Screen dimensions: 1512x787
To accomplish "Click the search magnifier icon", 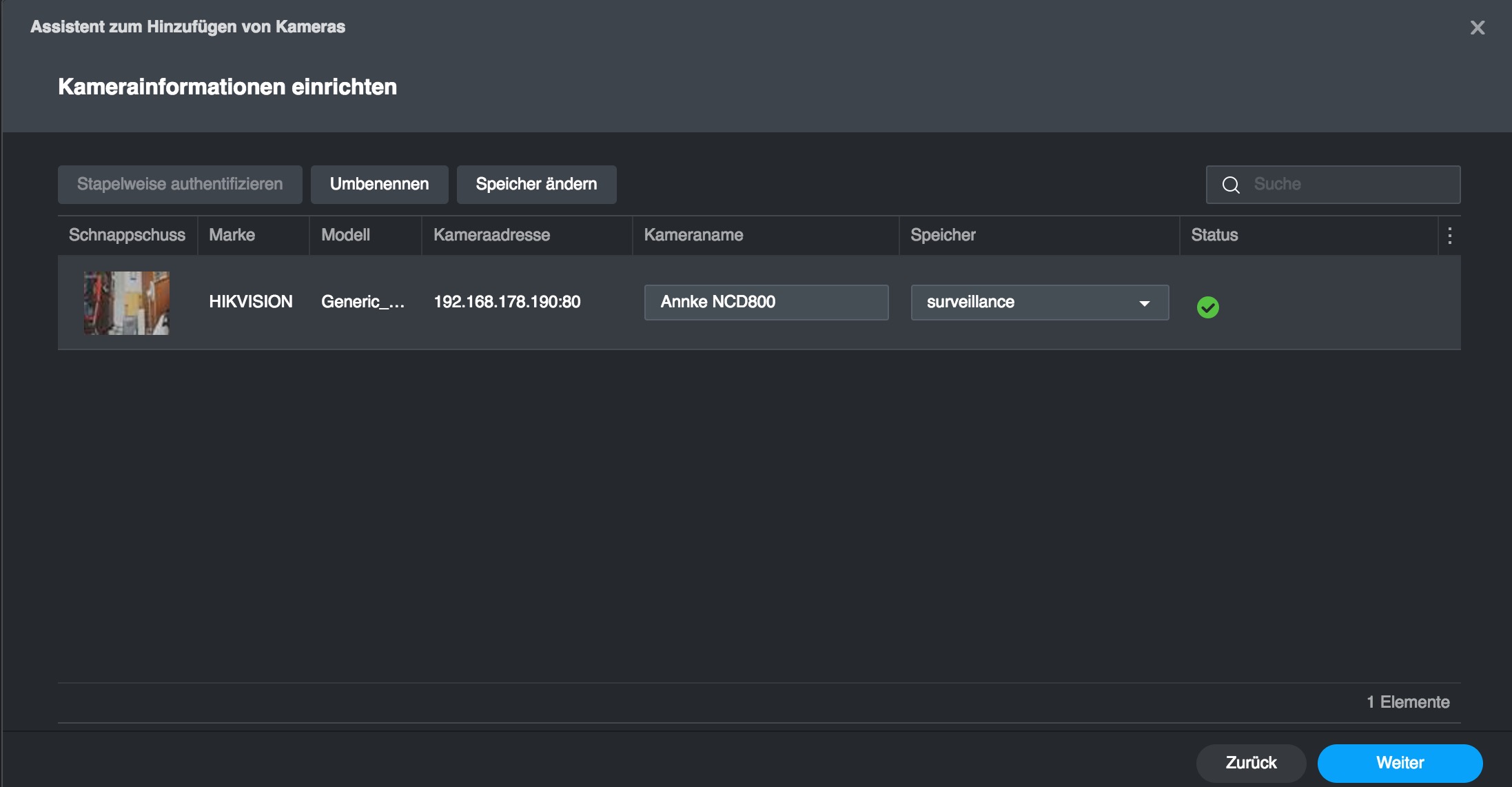I will [1231, 185].
